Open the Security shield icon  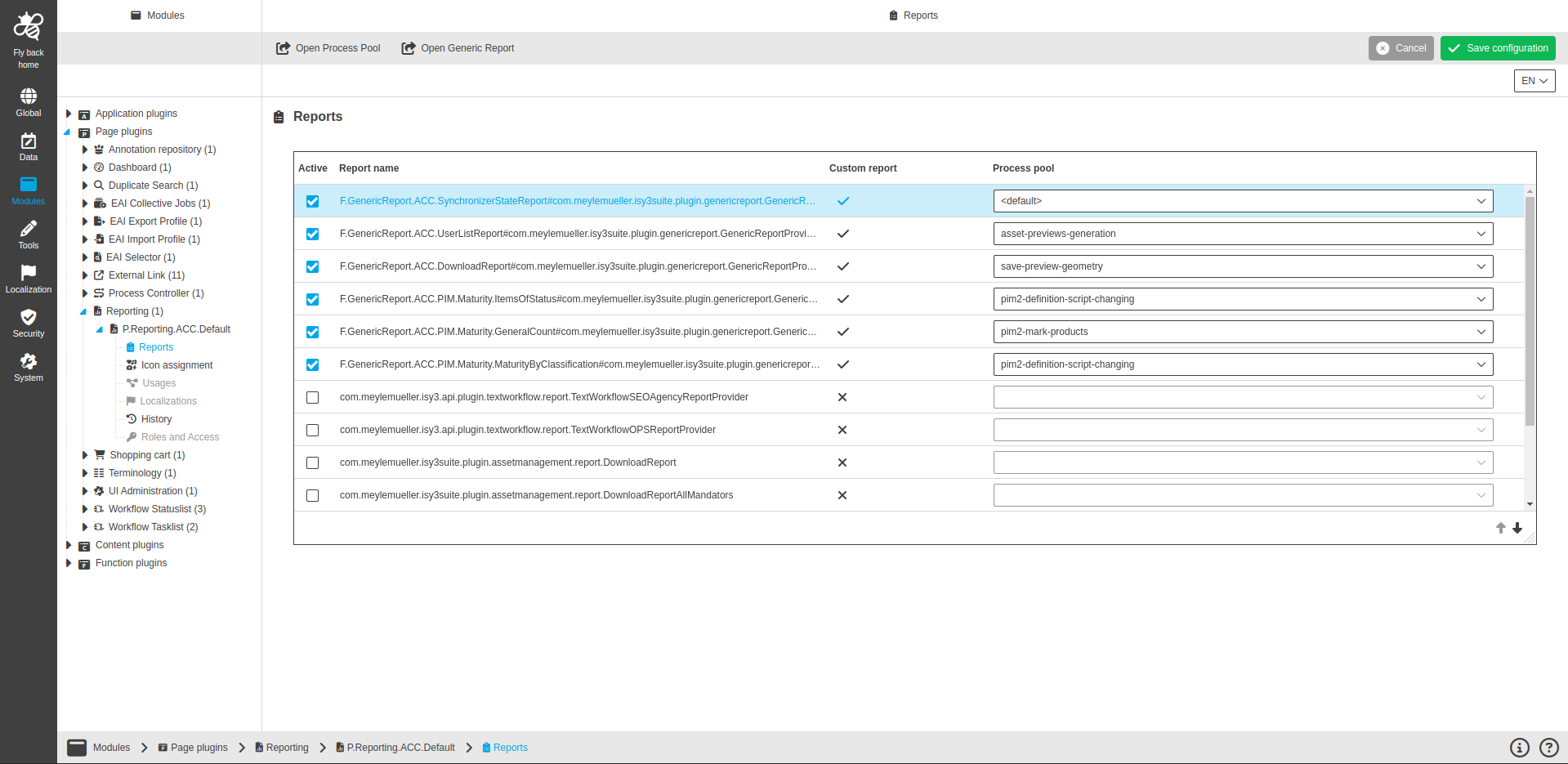click(28, 317)
